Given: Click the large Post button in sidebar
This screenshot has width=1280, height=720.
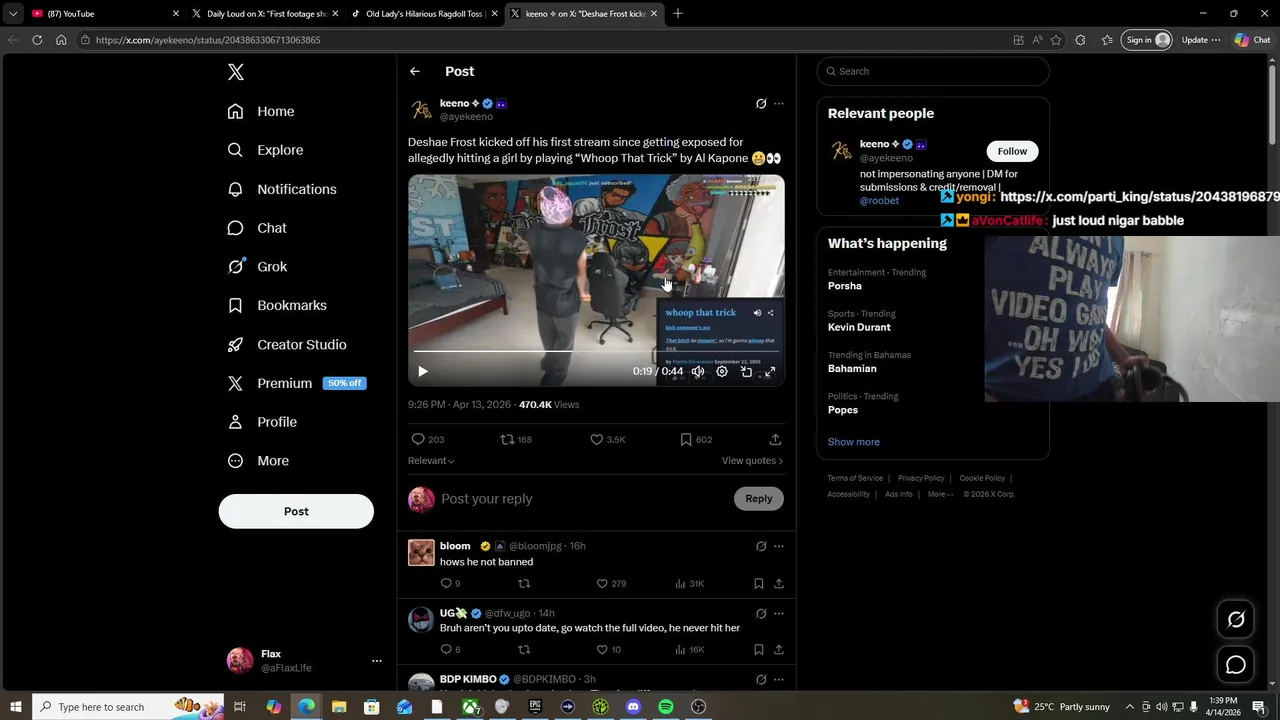Looking at the screenshot, I should pyautogui.click(x=296, y=511).
